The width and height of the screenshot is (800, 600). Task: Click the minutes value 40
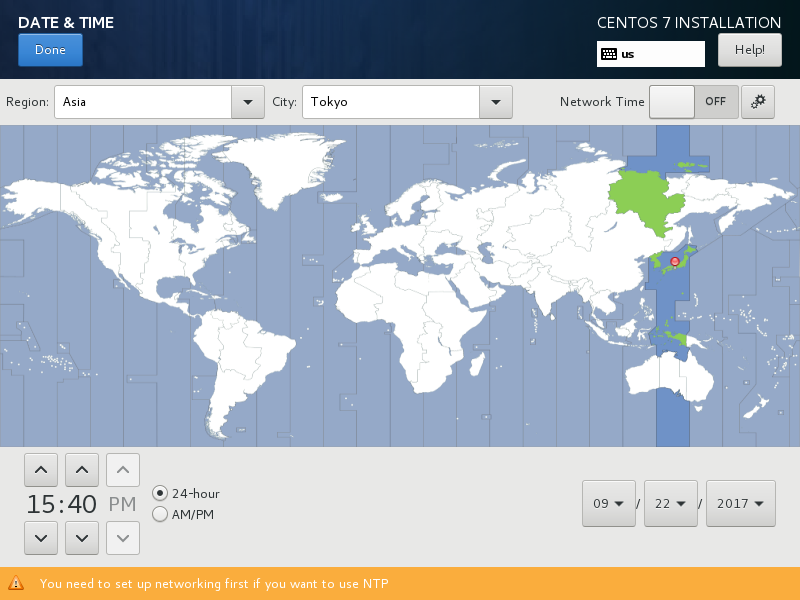tap(82, 504)
